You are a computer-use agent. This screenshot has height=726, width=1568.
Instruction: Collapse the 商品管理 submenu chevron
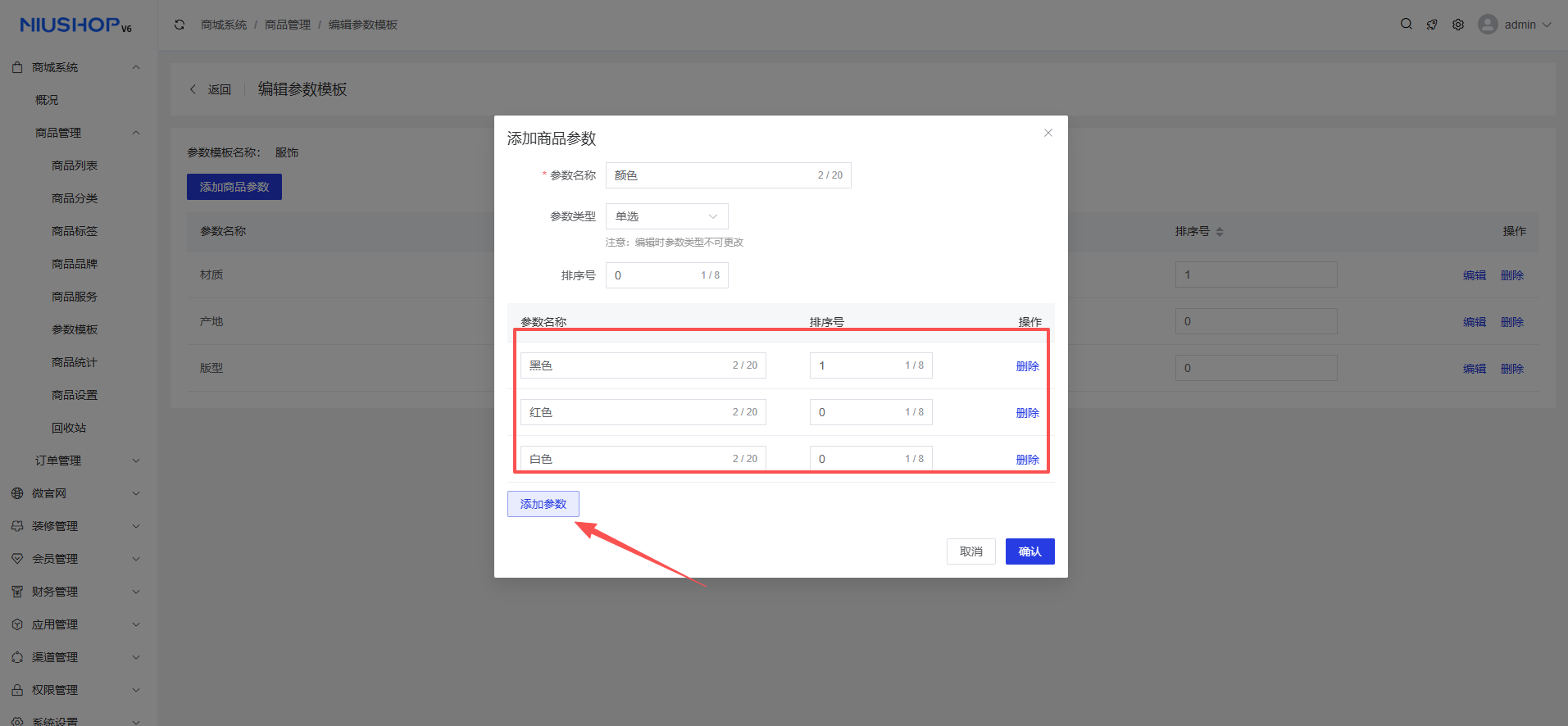(x=136, y=133)
